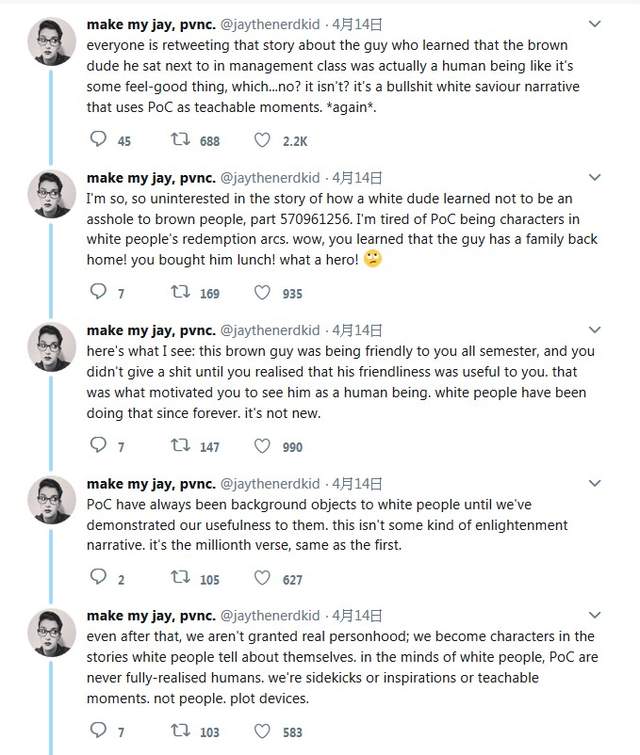
Task: Open the first tweet's chevron options menu
Action: click(x=595, y=24)
